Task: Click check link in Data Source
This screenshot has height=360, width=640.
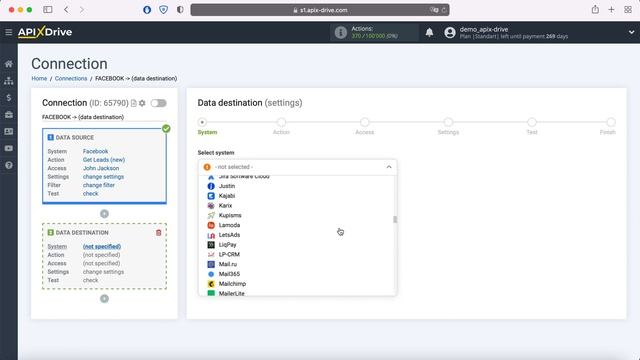Action: tap(91, 194)
